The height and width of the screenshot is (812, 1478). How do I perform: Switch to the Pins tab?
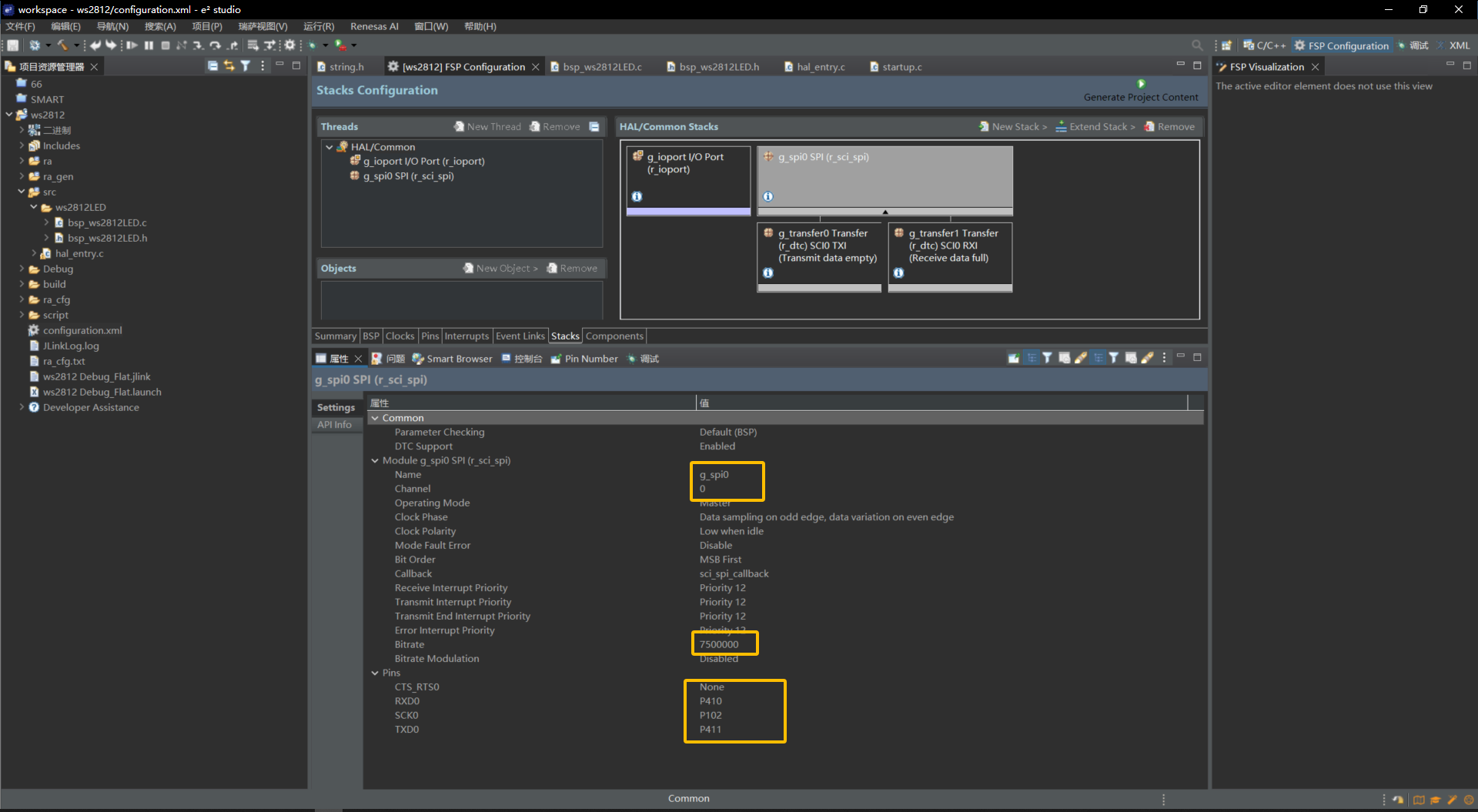pyautogui.click(x=430, y=336)
